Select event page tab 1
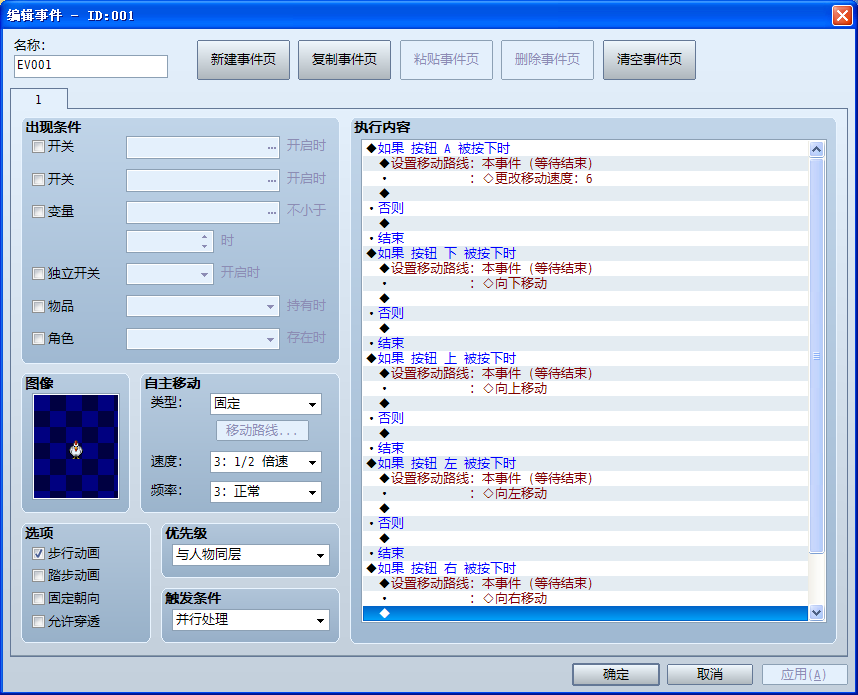Screen dimensions: 858x695 coord(39,100)
